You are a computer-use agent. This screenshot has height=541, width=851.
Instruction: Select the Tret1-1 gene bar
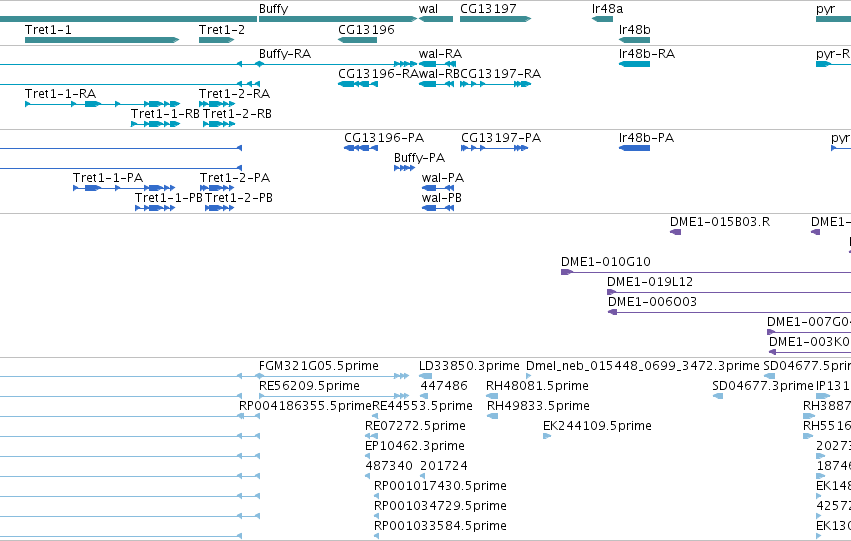[x=102, y=40]
